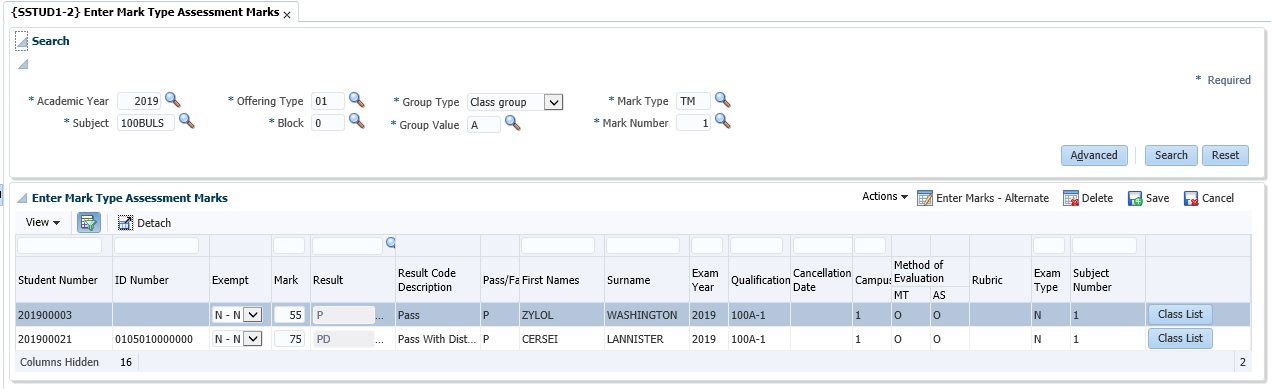Click the Qualification column header
Screen dimensions: 1271x389
coord(760,280)
